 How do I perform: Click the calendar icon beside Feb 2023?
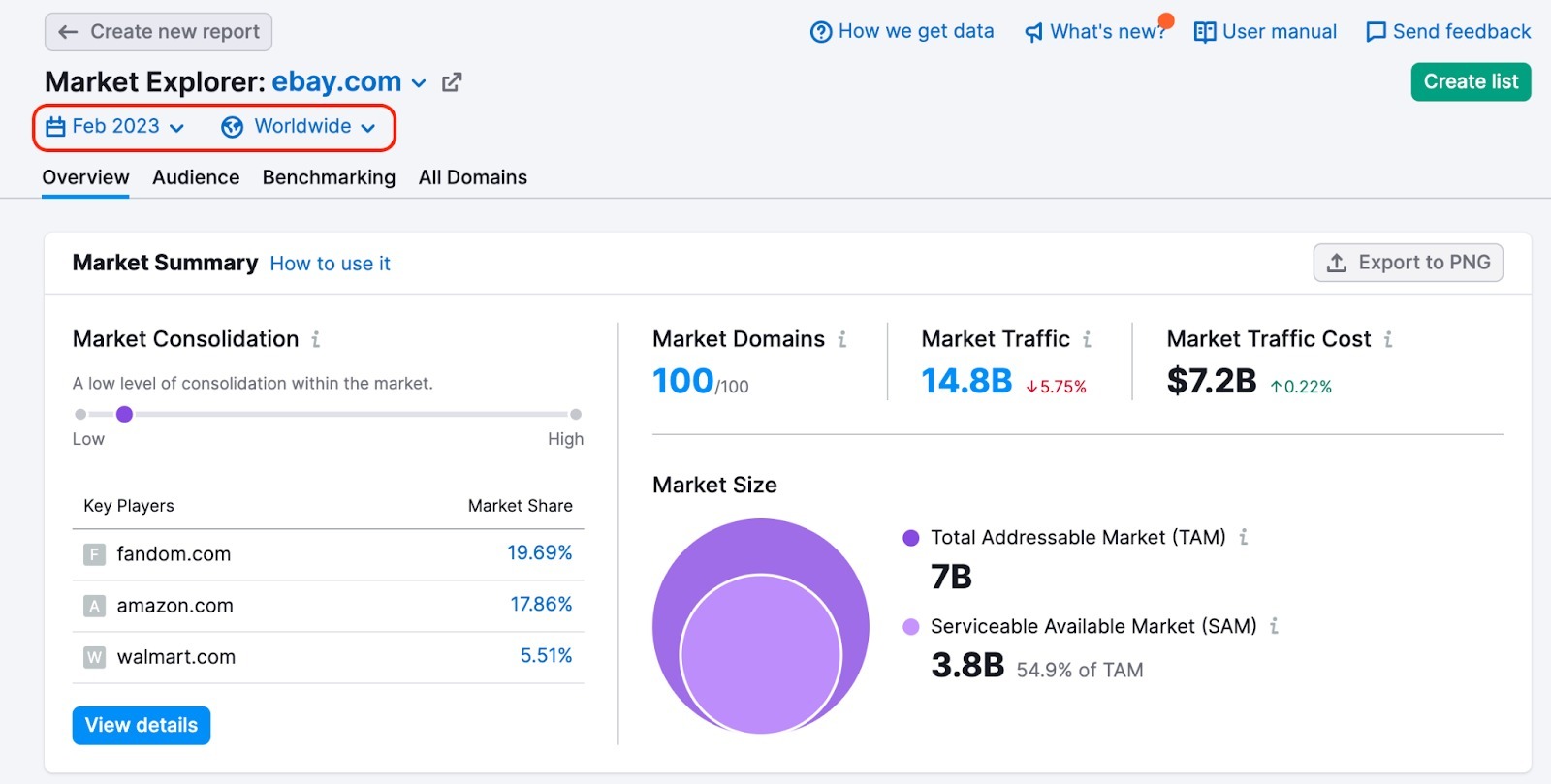click(56, 127)
